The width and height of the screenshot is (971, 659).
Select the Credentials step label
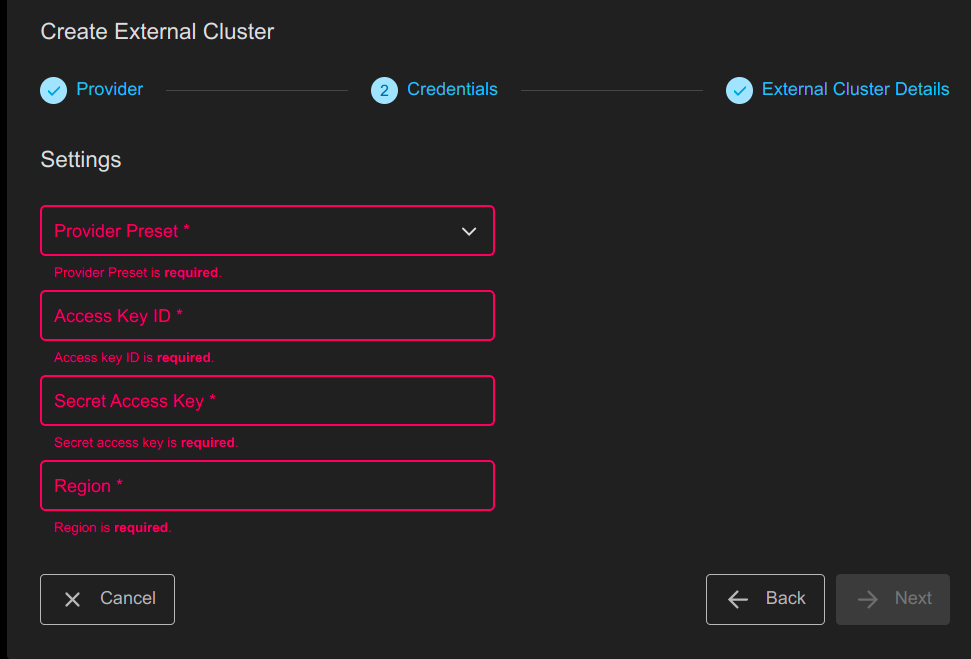point(452,89)
